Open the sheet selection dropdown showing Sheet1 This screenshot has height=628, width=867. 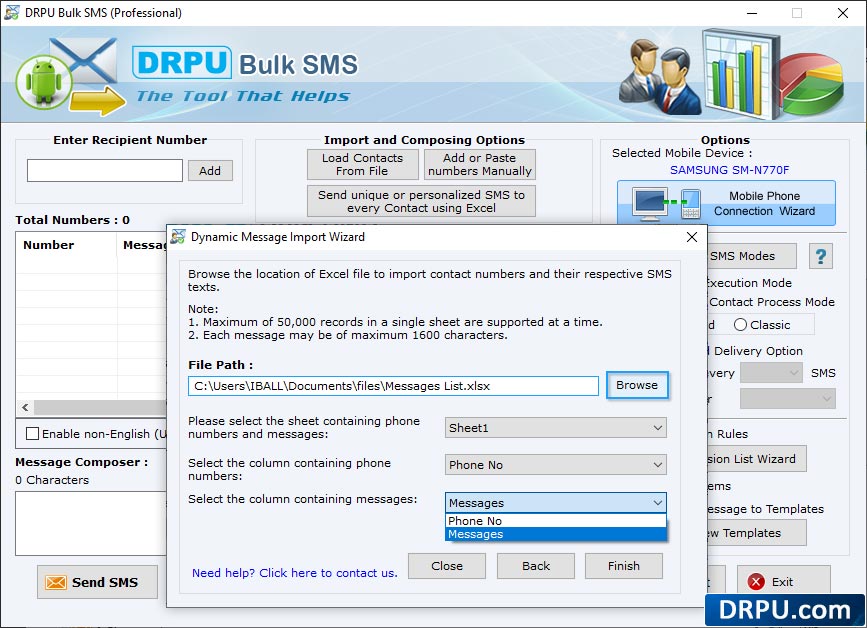point(556,428)
